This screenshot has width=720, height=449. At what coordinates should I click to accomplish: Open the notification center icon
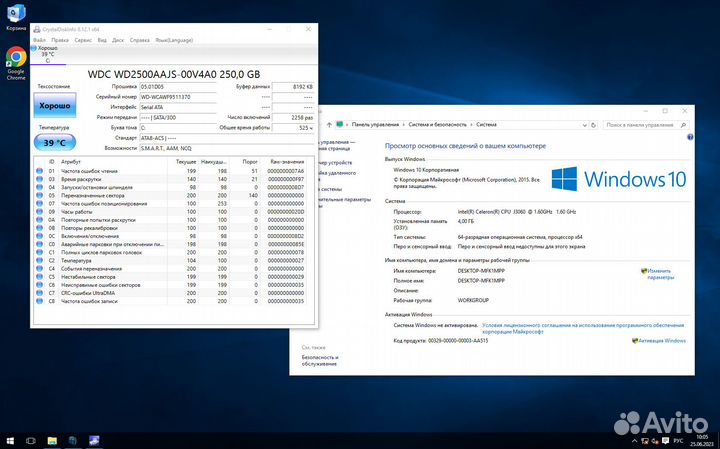(x=666, y=441)
